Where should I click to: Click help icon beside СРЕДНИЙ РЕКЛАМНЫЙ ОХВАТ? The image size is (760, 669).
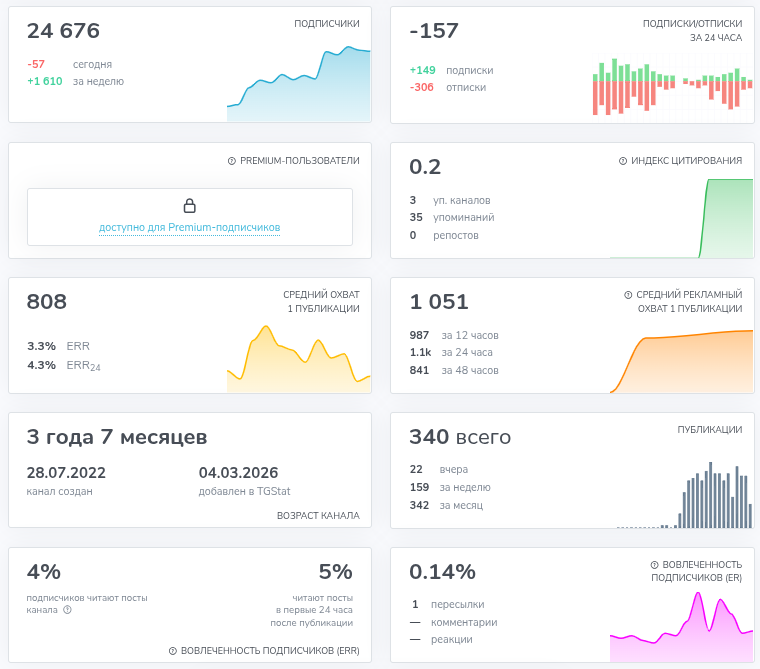point(628,295)
